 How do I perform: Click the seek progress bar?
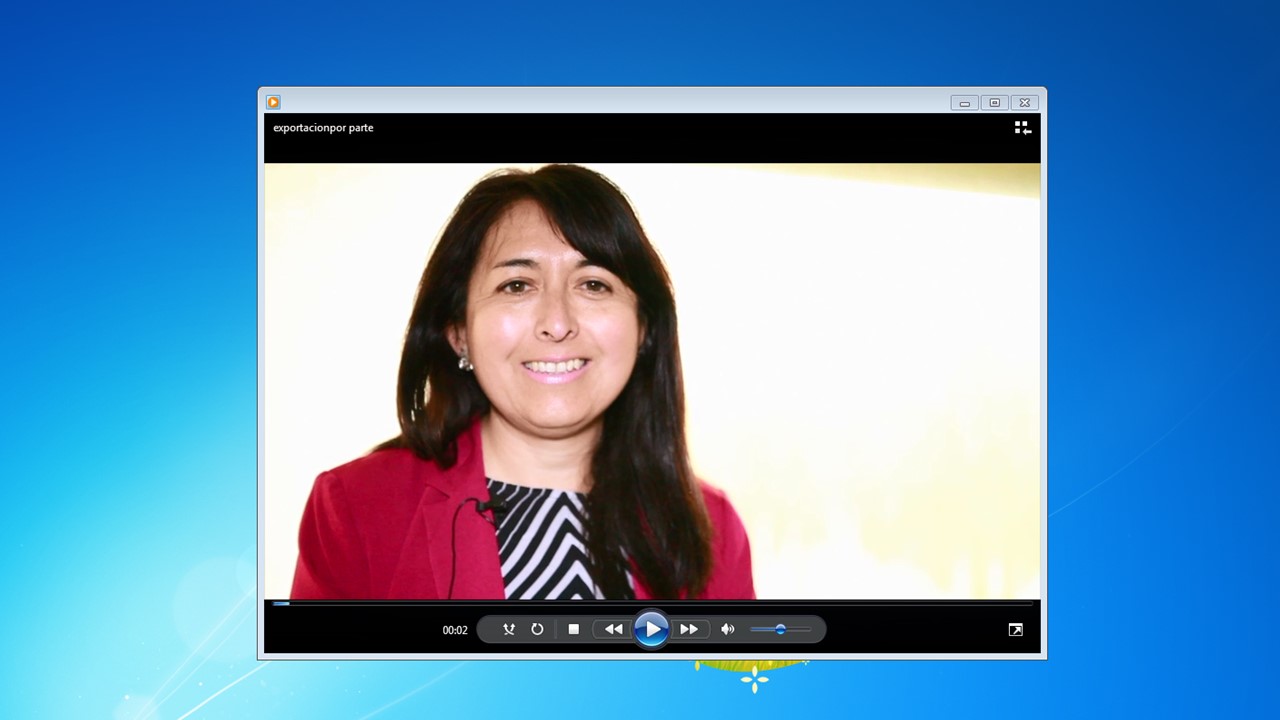tap(652, 603)
